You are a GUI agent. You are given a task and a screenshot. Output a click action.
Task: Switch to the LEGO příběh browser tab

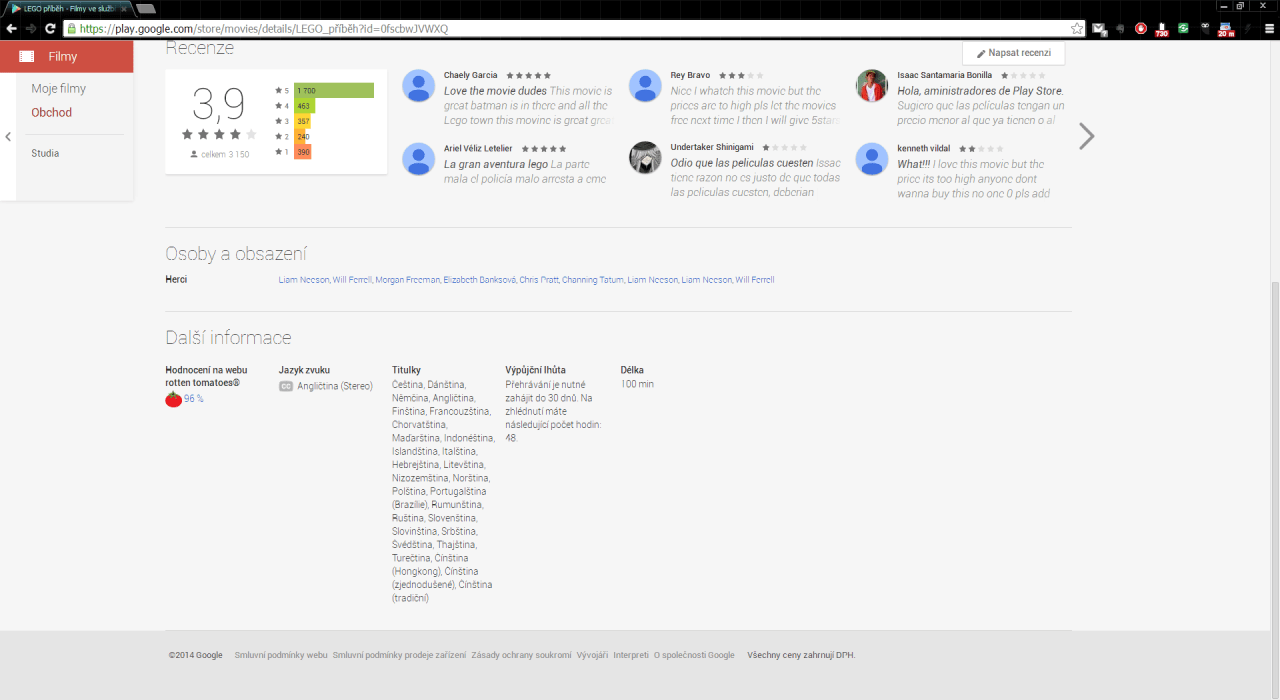(x=70, y=8)
